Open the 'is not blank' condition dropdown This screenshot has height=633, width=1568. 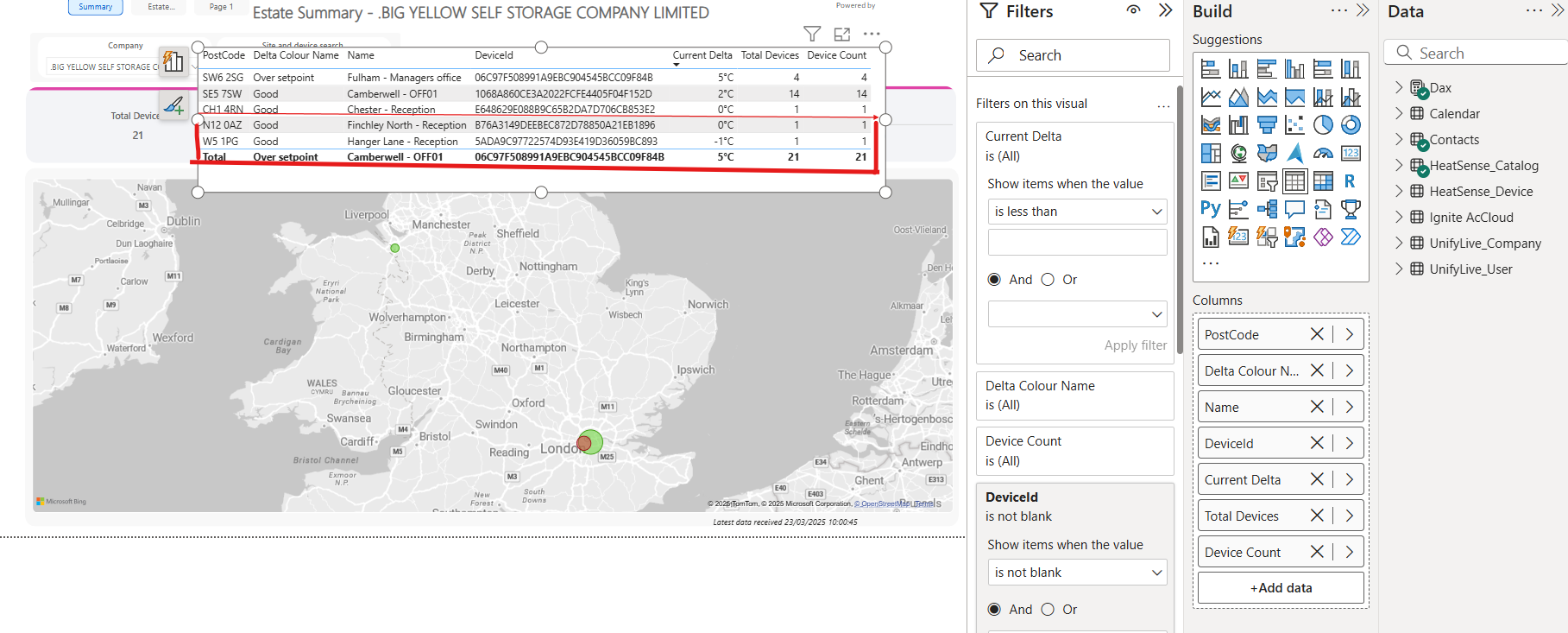click(x=1078, y=573)
